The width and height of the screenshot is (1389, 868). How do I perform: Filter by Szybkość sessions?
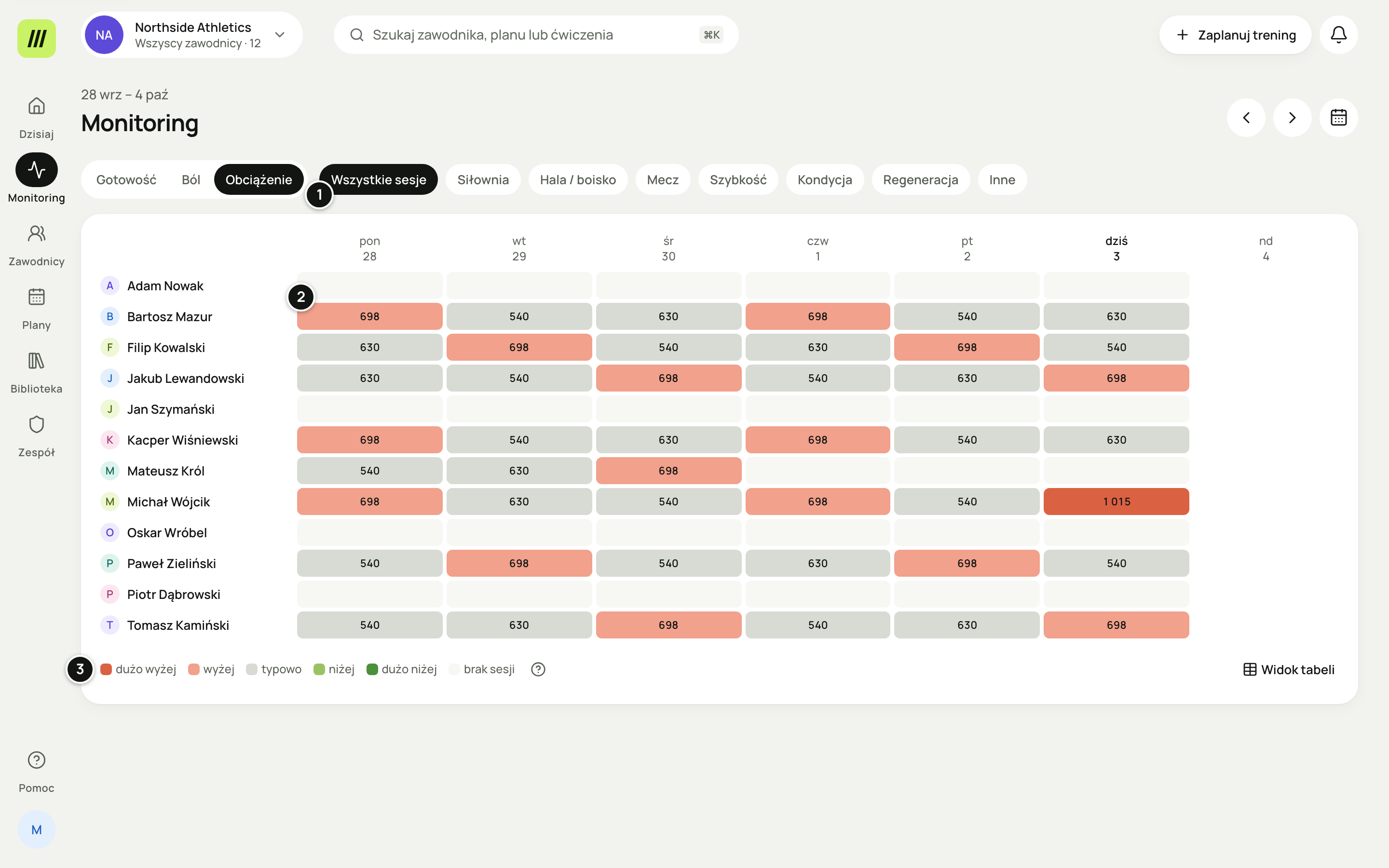coord(738,180)
